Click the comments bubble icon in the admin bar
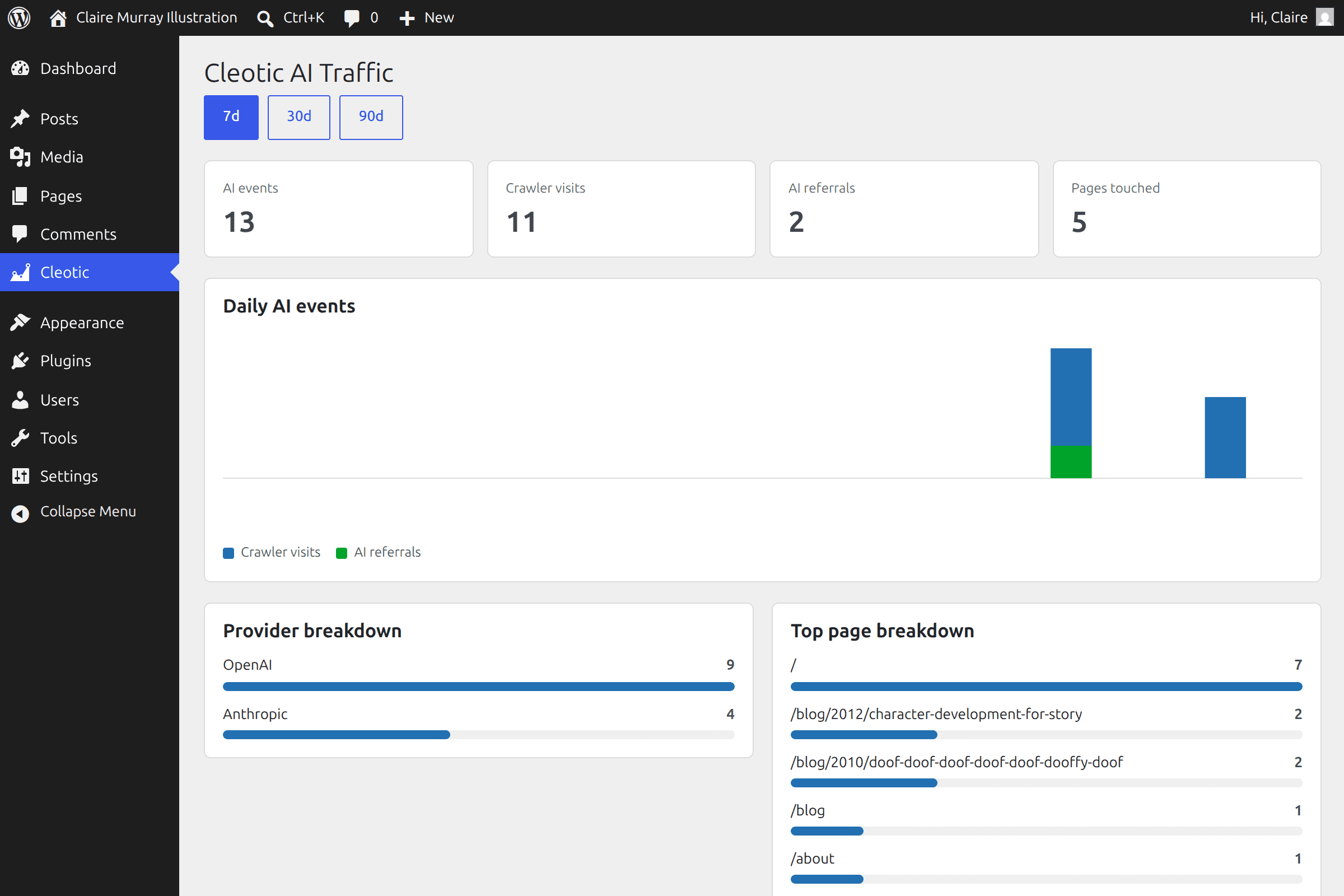This screenshot has height=896, width=1344. [x=352, y=18]
